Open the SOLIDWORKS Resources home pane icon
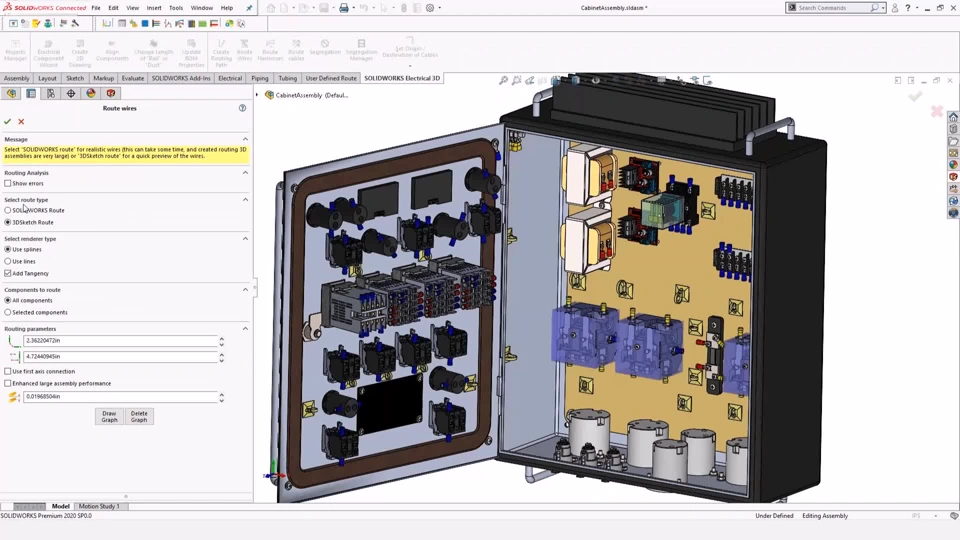 pyautogui.click(x=953, y=117)
